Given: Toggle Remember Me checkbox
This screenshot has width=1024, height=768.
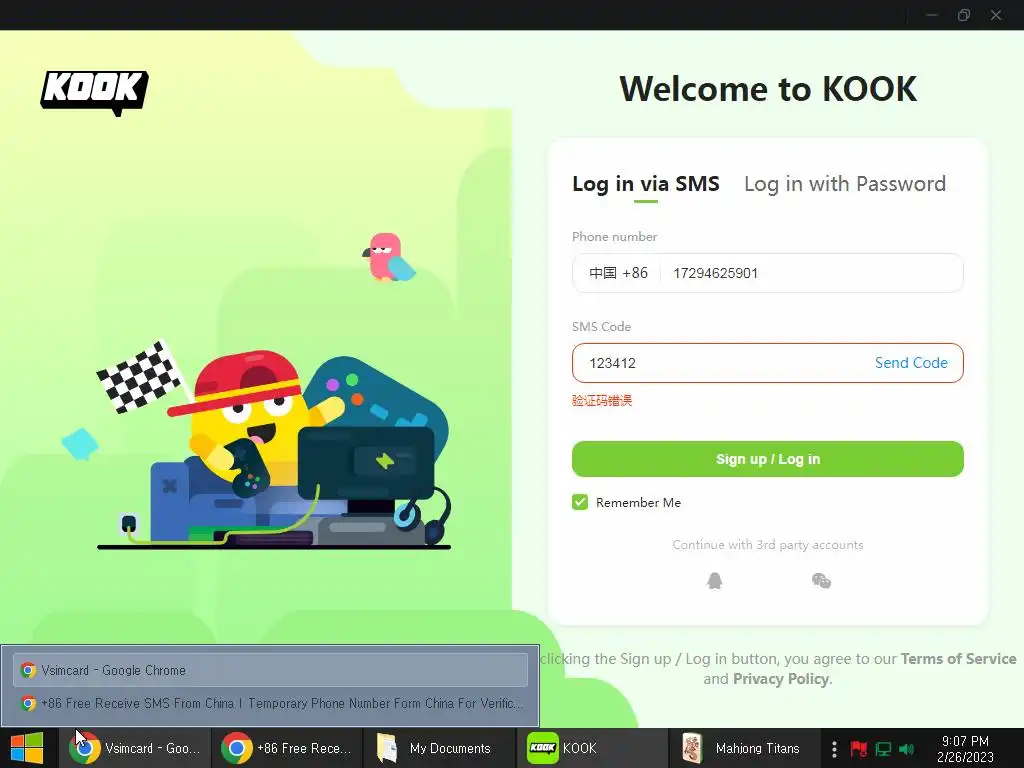Looking at the screenshot, I should (x=580, y=502).
